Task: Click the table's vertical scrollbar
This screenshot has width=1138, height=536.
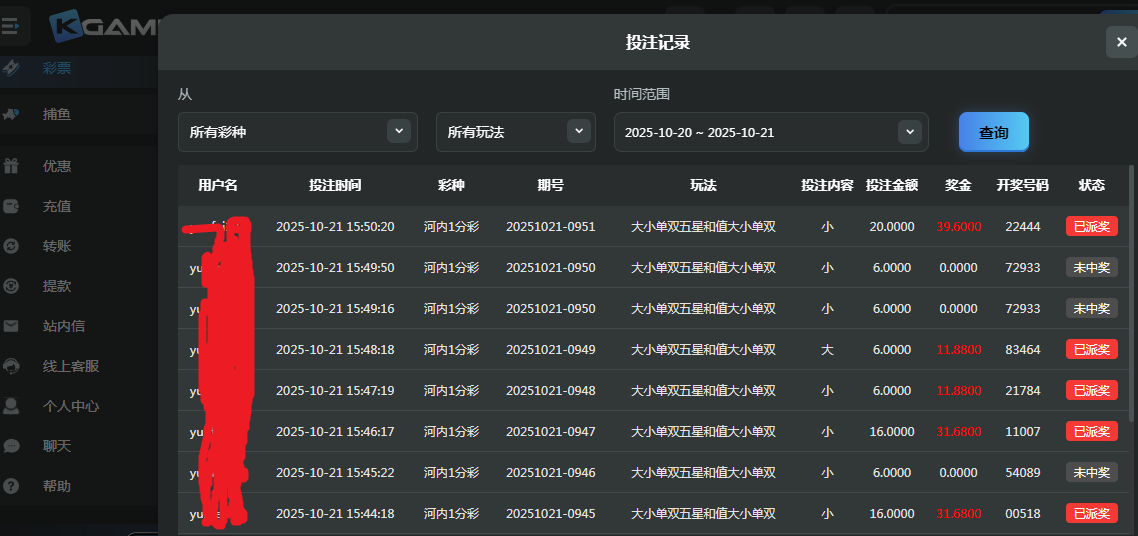Action: [1131, 300]
